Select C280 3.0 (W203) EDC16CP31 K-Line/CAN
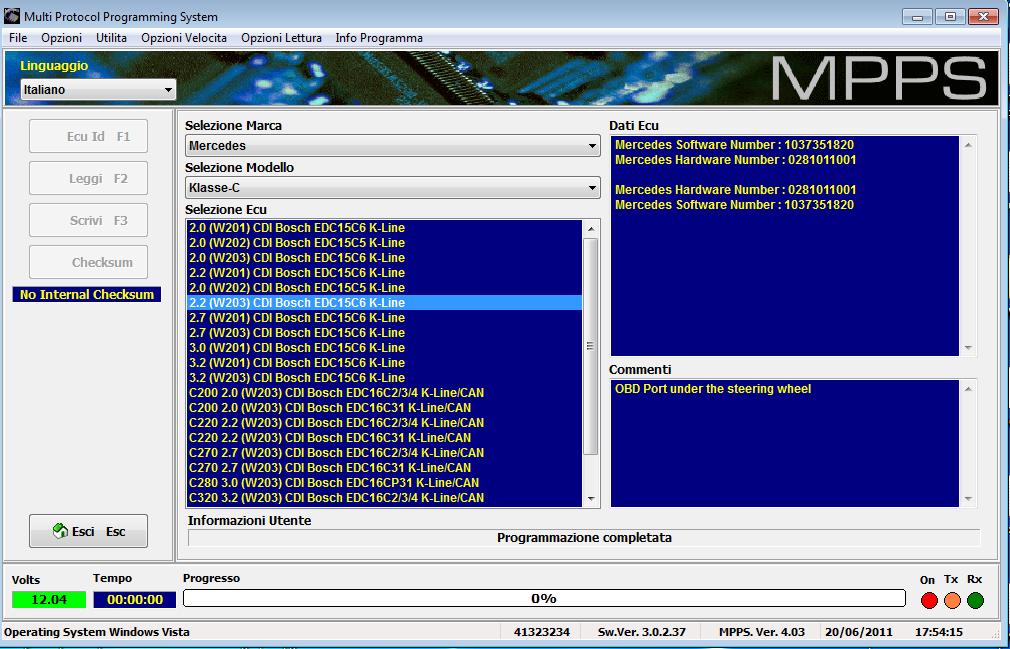This screenshot has width=1010, height=649. point(385,483)
